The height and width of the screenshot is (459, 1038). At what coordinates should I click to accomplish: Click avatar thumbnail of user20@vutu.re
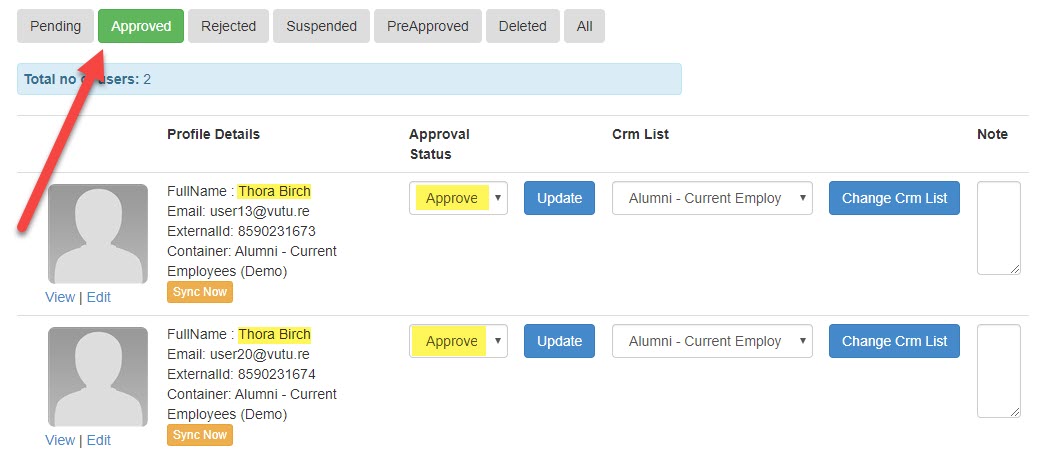click(98, 377)
